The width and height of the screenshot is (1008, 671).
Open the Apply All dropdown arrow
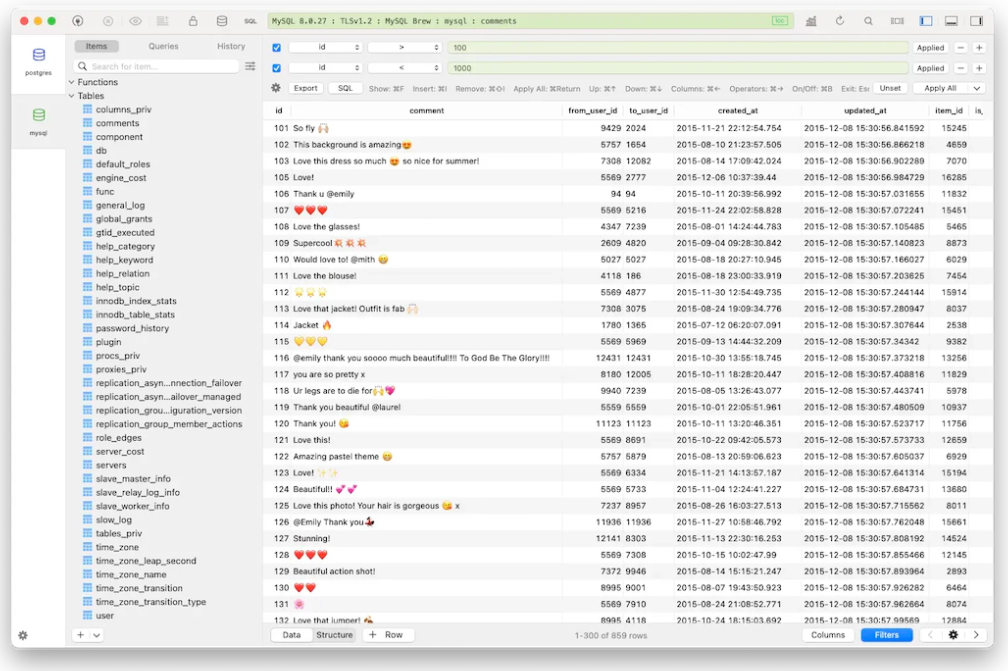pos(976,89)
